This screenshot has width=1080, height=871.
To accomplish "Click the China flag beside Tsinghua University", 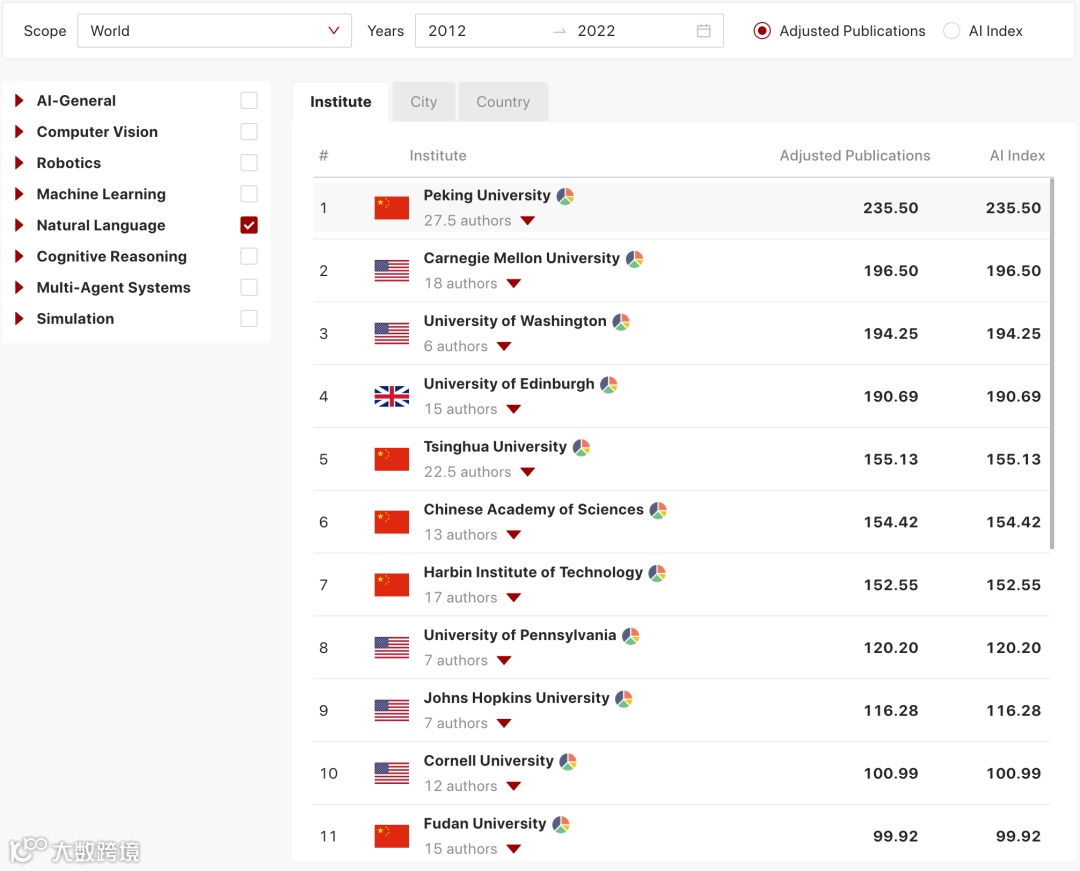I will click(392, 459).
